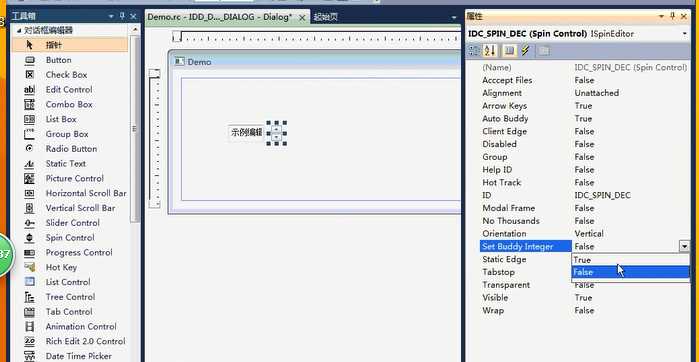
Task: Switch to the Start Page tab
Action: pyautogui.click(x=326, y=17)
